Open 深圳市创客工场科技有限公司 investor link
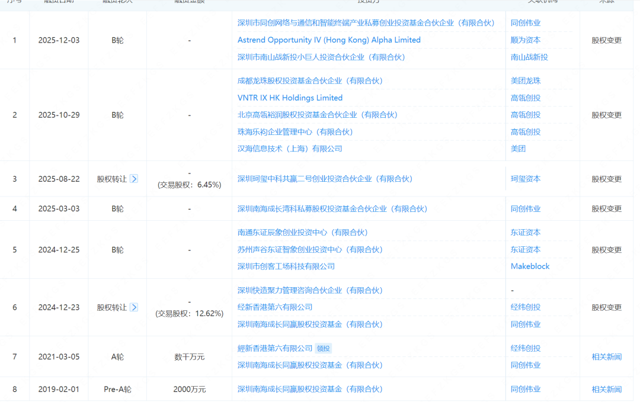 pyautogui.click(x=285, y=266)
